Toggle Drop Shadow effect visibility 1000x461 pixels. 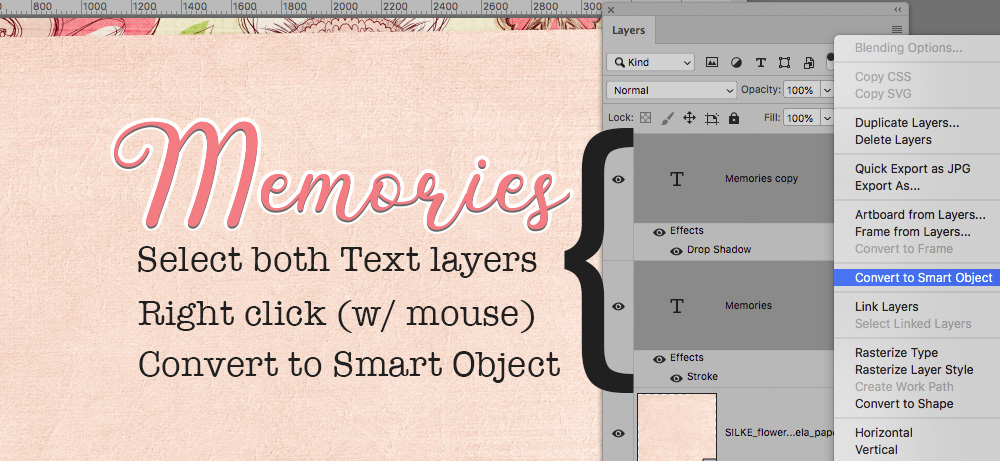coord(676,251)
